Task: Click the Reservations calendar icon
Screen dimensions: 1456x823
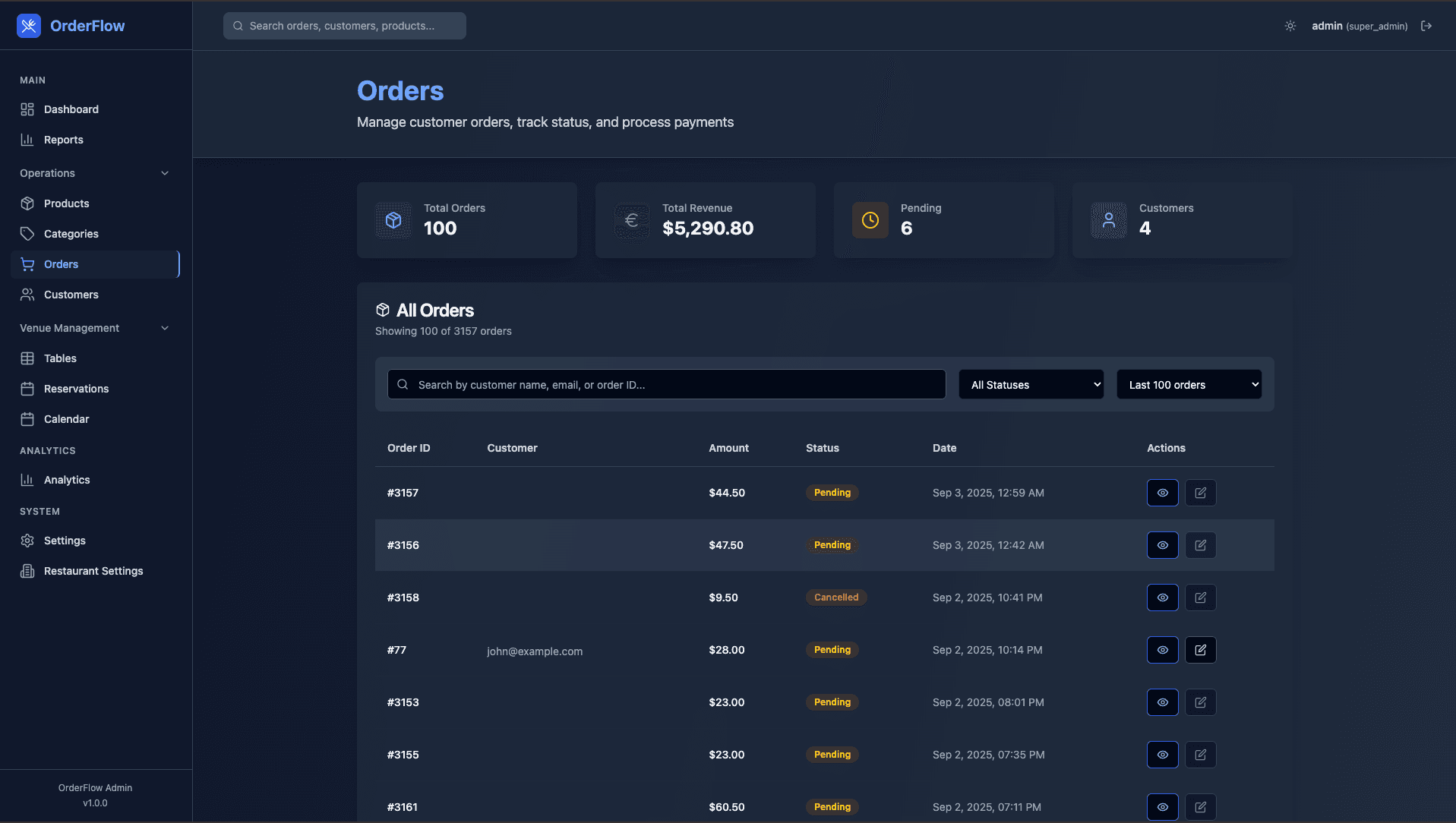Action: [x=27, y=388]
